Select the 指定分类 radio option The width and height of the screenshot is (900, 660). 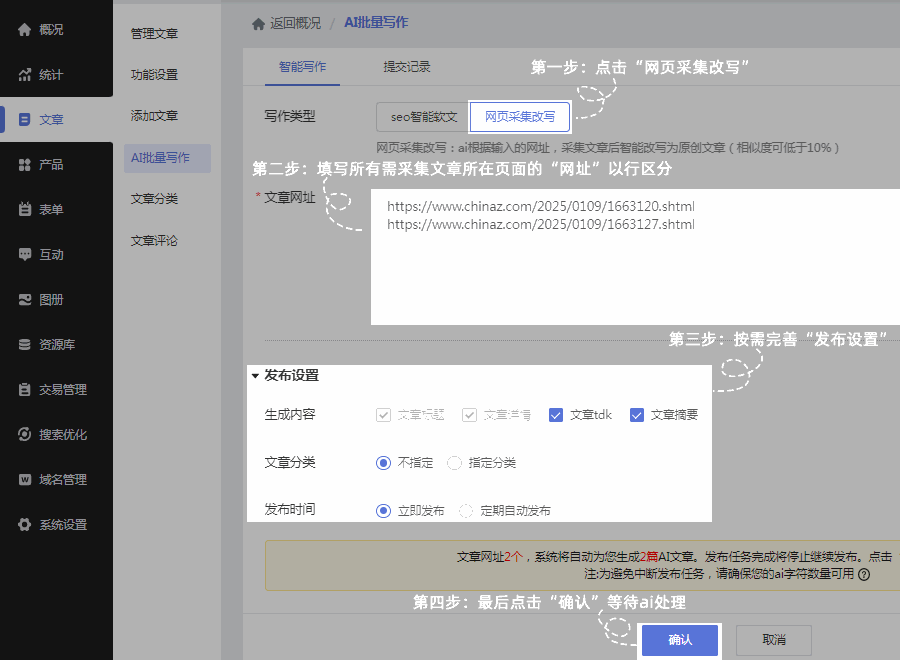pyautogui.click(x=454, y=463)
